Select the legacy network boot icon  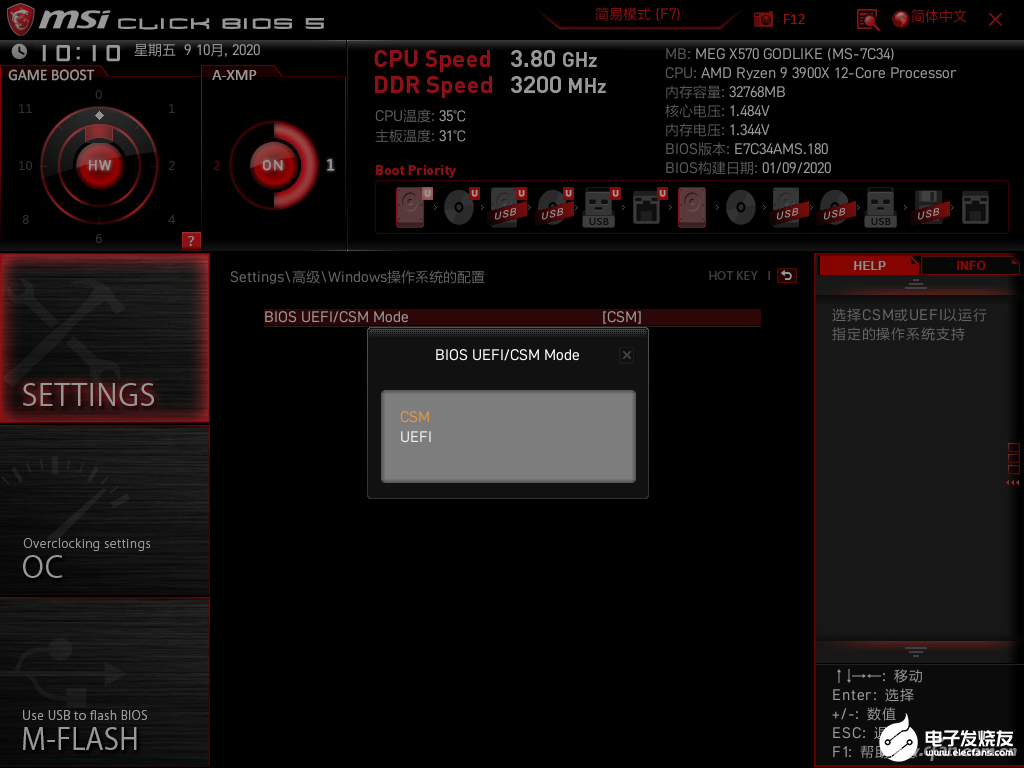(x=975, y=208)
